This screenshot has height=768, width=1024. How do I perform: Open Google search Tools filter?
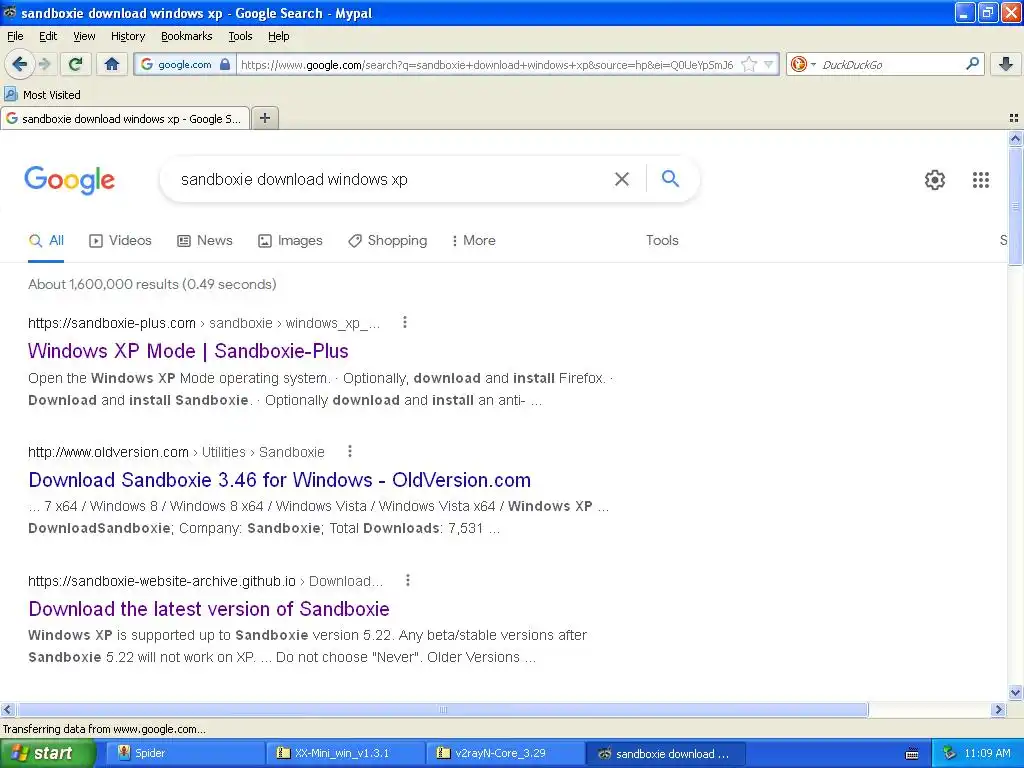coord(662,240)
